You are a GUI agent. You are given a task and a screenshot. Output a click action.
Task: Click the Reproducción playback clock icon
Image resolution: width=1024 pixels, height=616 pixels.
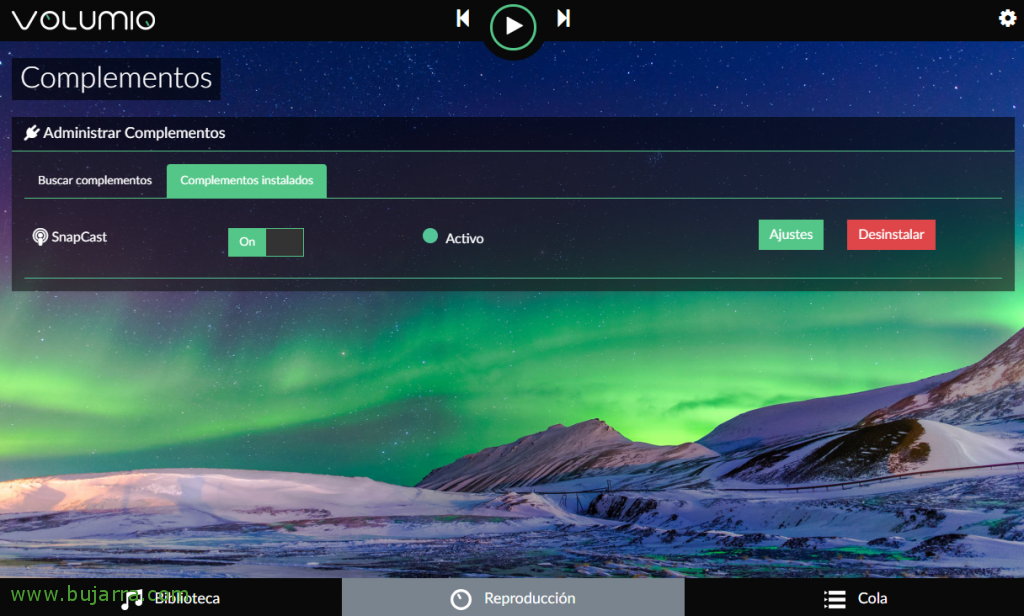point(461,598)
